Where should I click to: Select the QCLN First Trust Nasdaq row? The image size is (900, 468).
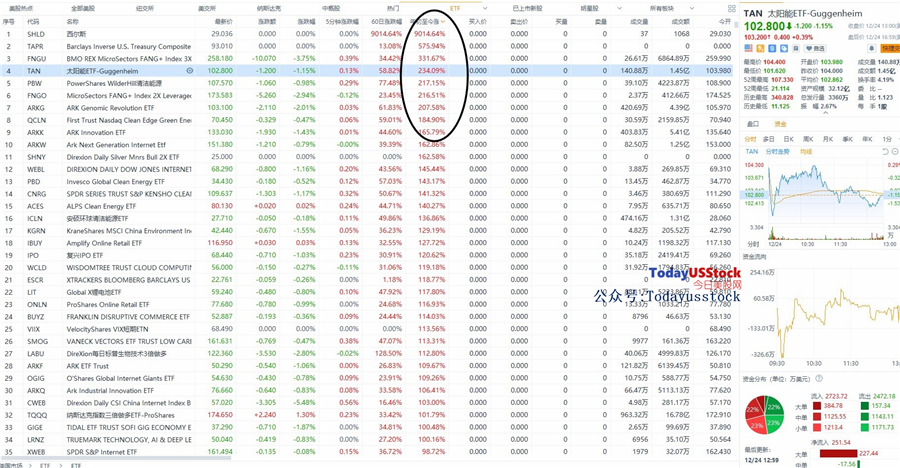pyautogui.click(x=369, y=120)
